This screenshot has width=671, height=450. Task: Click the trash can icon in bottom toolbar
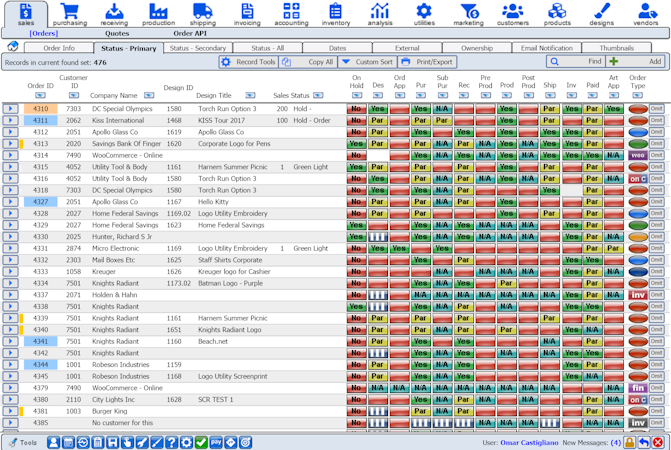coord(98,442)
